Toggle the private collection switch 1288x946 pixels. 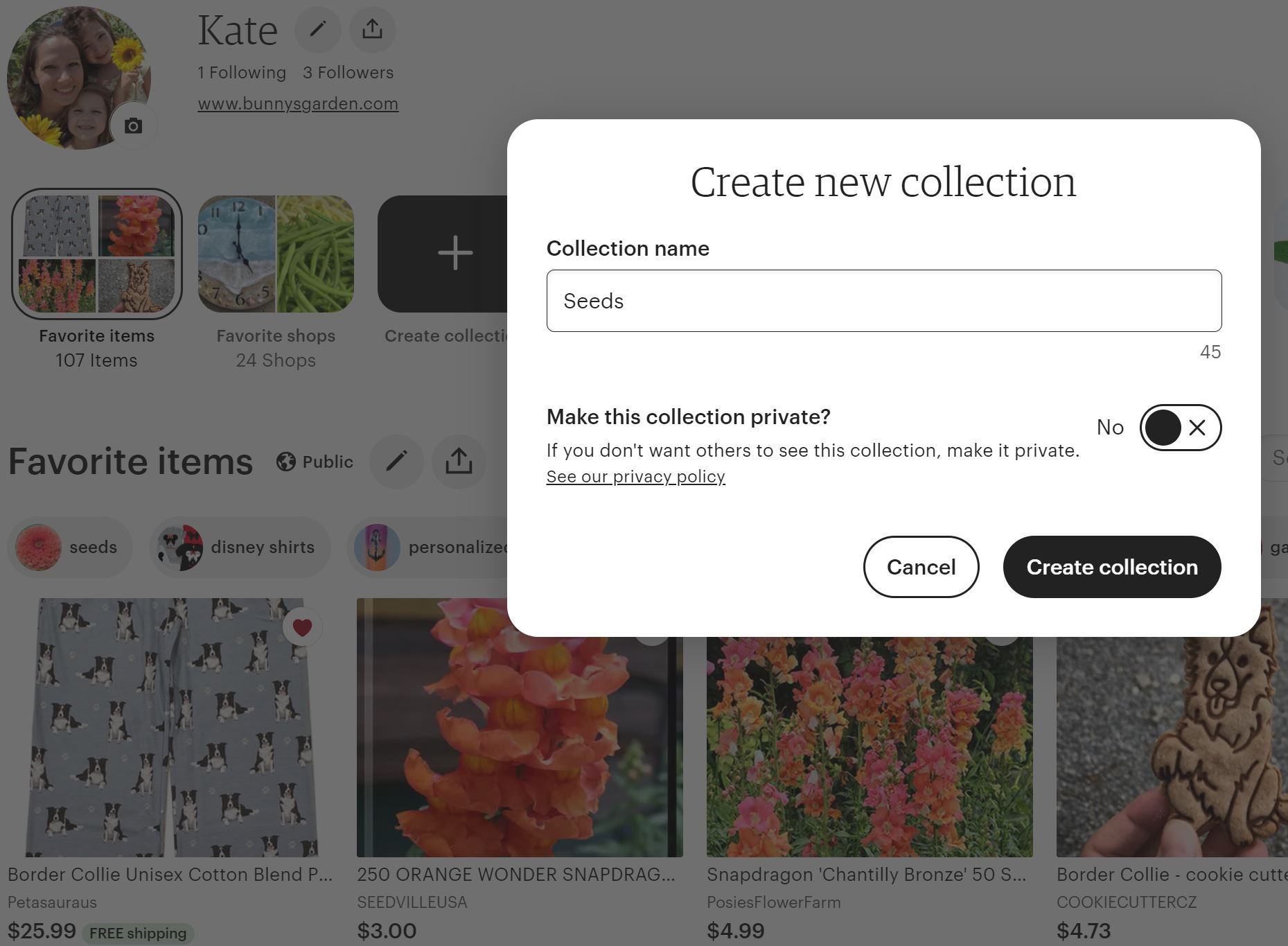[x=1181, y=428]
